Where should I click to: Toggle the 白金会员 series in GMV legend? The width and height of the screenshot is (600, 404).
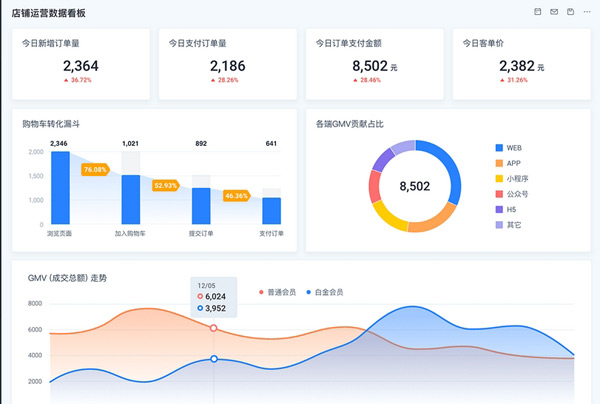(x=325, y=292)
